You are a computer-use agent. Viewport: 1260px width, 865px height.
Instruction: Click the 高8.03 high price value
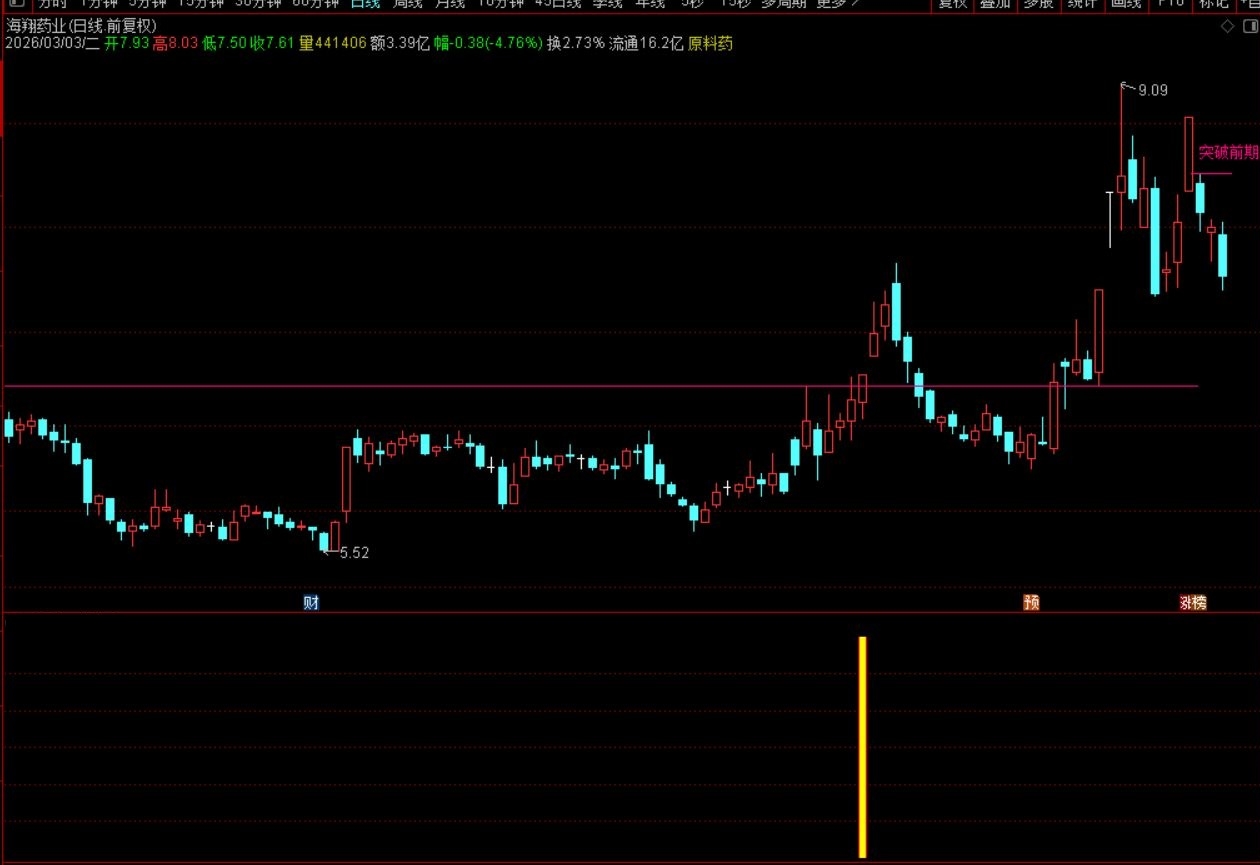[175, 44]
